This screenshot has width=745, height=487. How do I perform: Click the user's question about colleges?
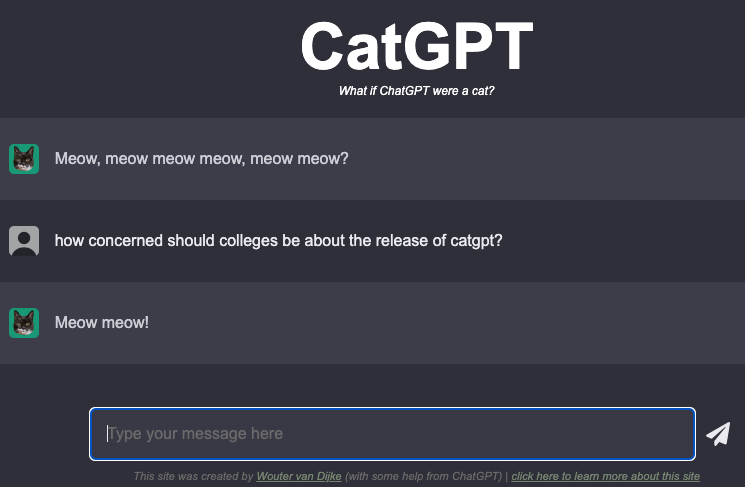[278, 241]
